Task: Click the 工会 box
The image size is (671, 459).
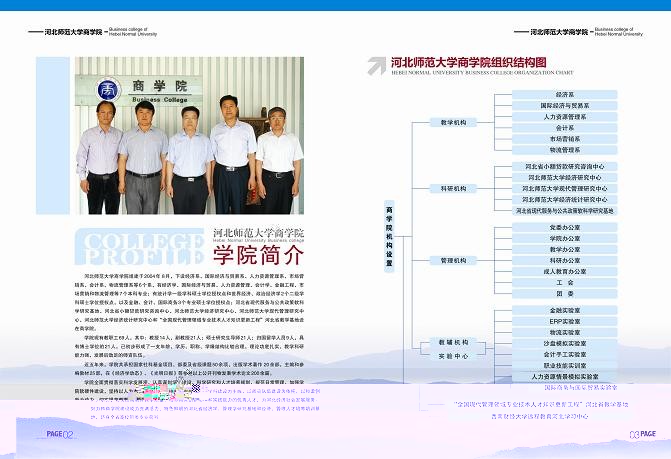Action: click(x=564, y=283)
